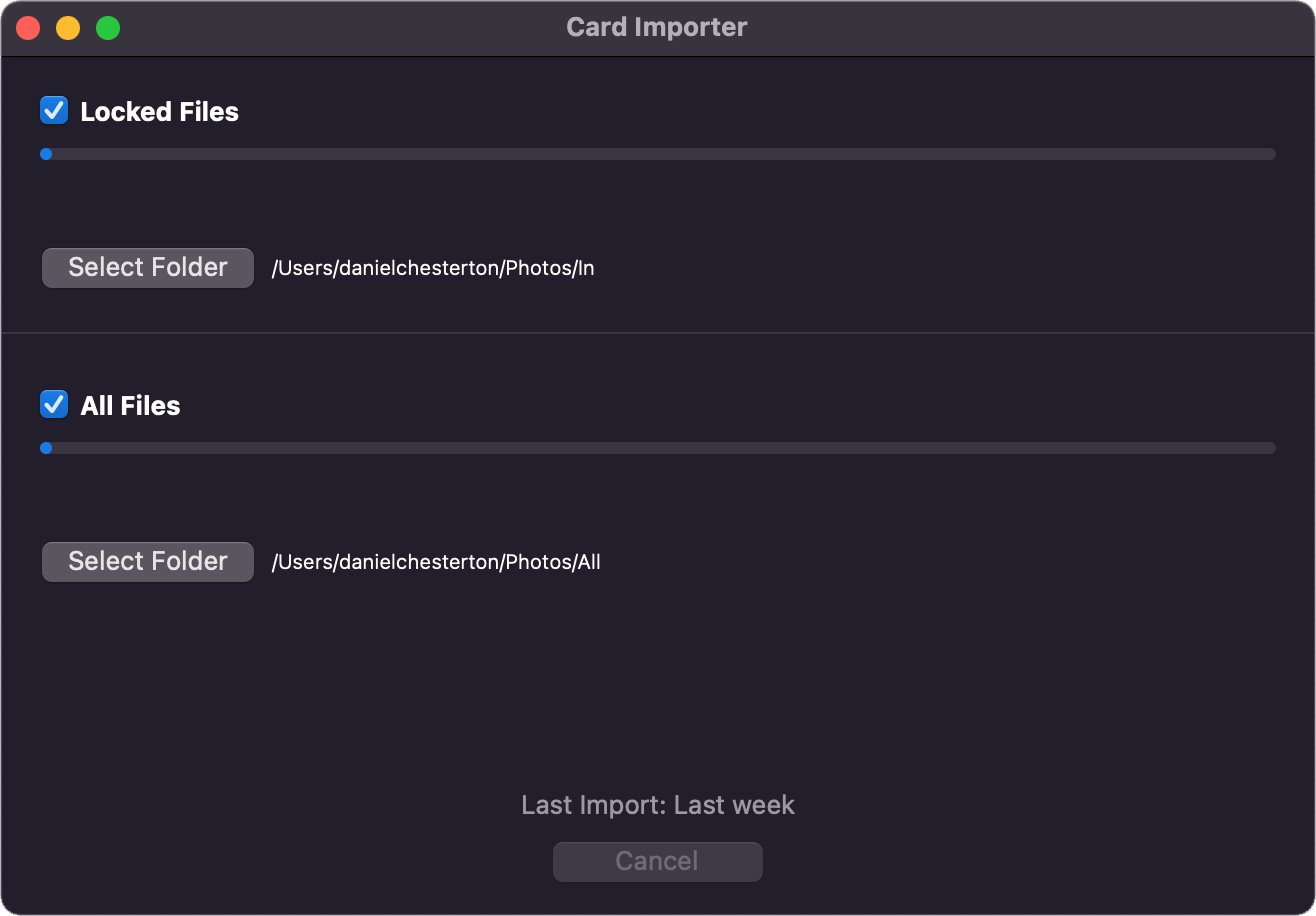Click the yellow minimize traffic light
1316x916 pixels.
[68, 27]
